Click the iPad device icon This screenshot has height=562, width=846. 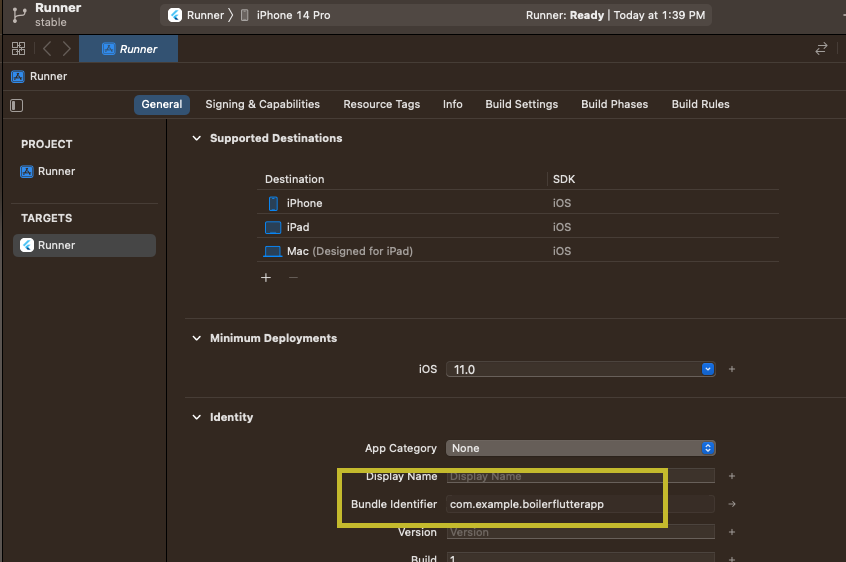(x=273, y=227)
